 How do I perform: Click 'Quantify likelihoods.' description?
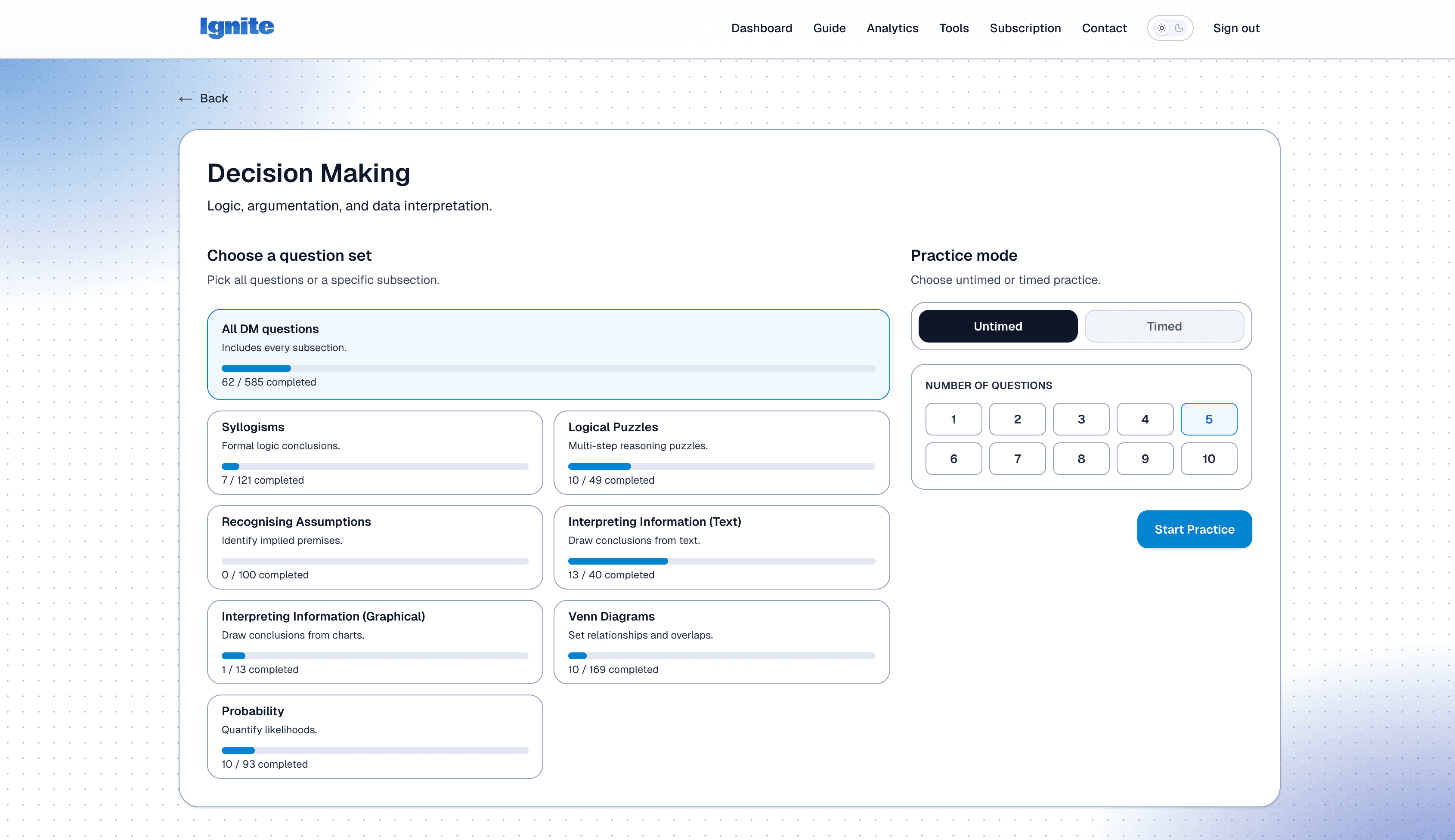[x=269, y=730]
